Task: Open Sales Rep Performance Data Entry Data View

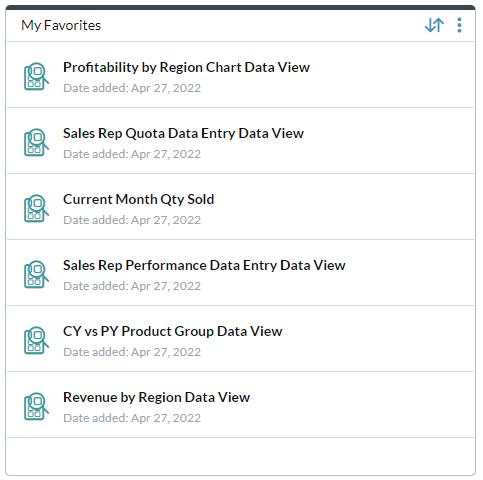Action: (204, 266)
